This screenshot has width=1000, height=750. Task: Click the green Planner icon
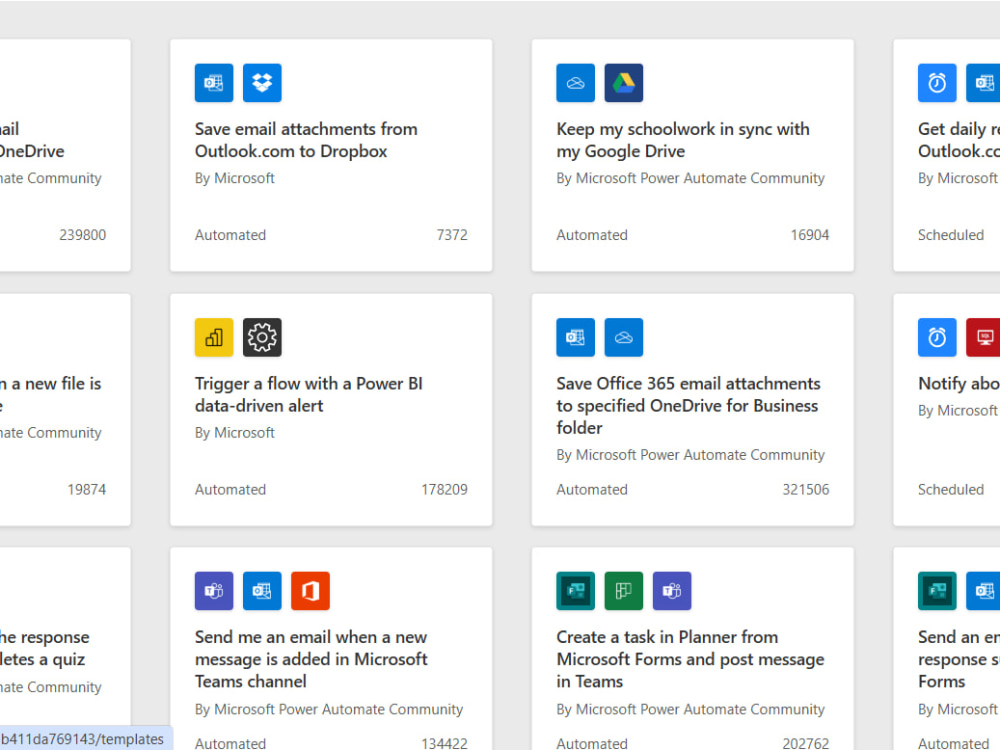(x=624, y=591)
